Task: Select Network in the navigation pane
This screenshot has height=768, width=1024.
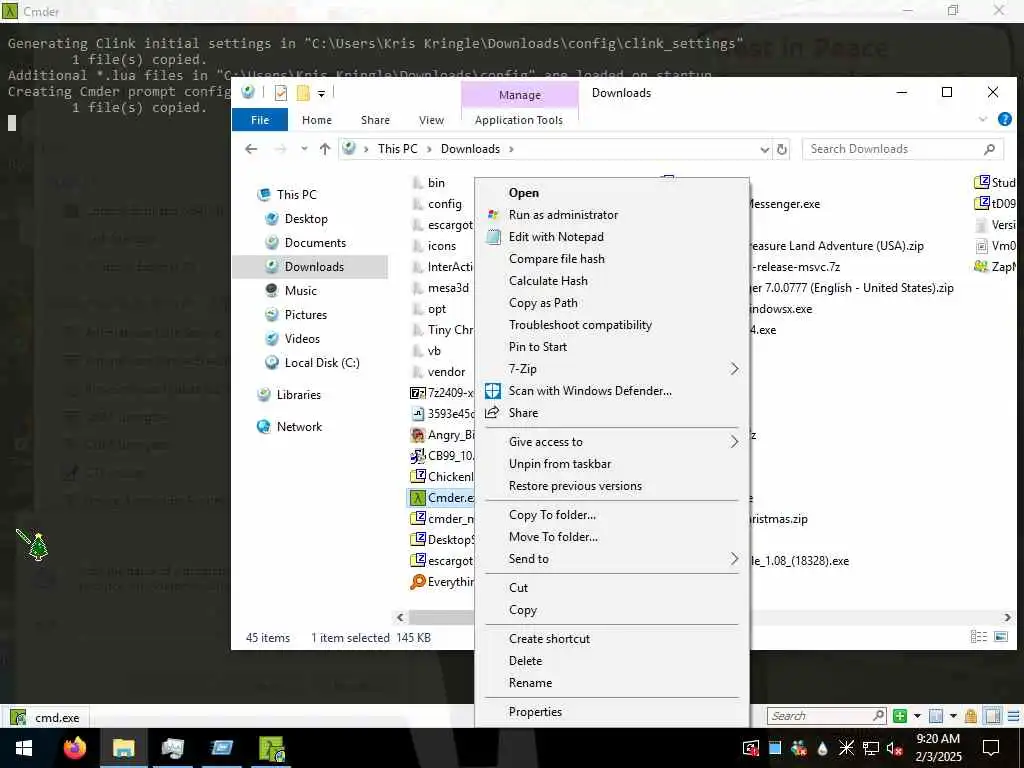Action: pos(299,427)
